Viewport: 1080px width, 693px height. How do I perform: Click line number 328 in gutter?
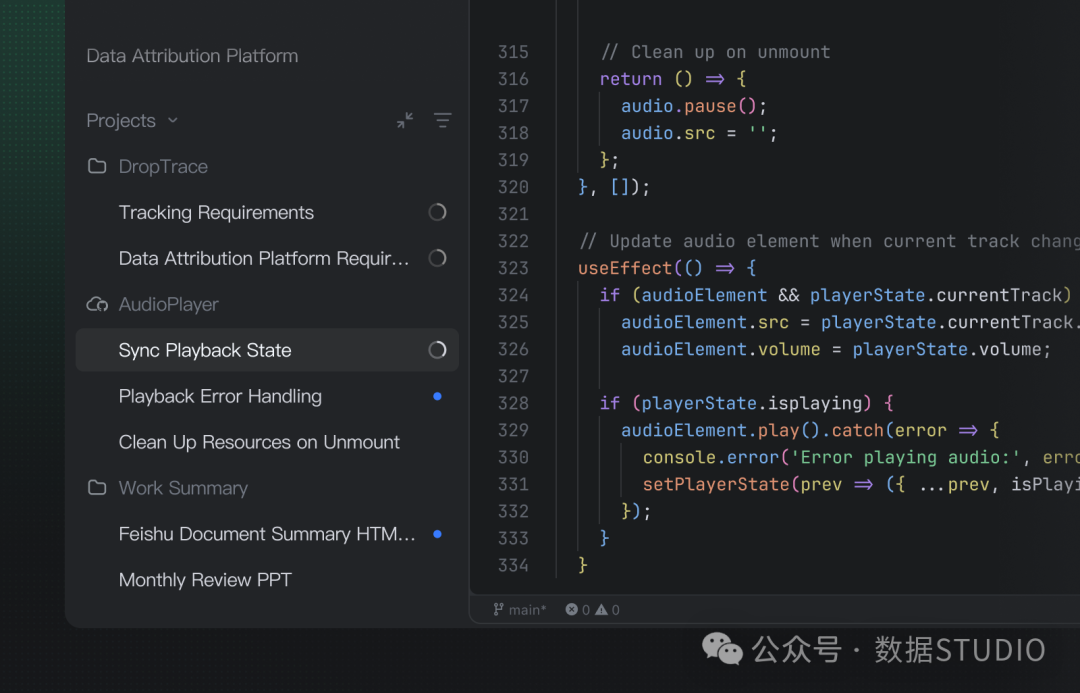(x=513, y=403)
